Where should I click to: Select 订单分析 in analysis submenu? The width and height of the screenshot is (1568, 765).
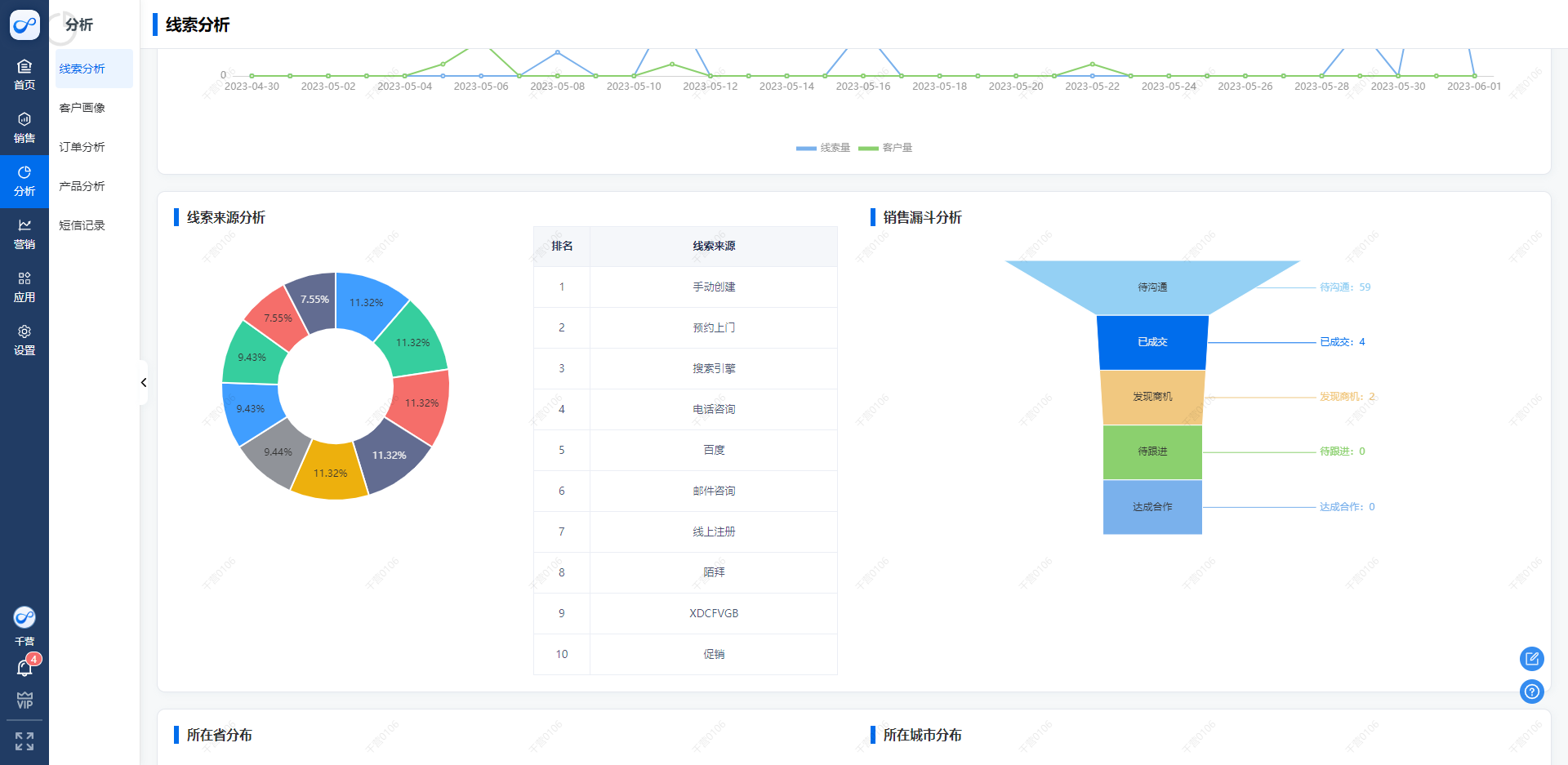[x=82, y=147]
